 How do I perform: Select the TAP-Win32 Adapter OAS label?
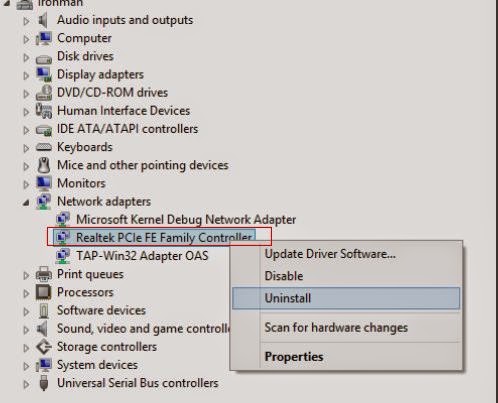pos(142,256)
